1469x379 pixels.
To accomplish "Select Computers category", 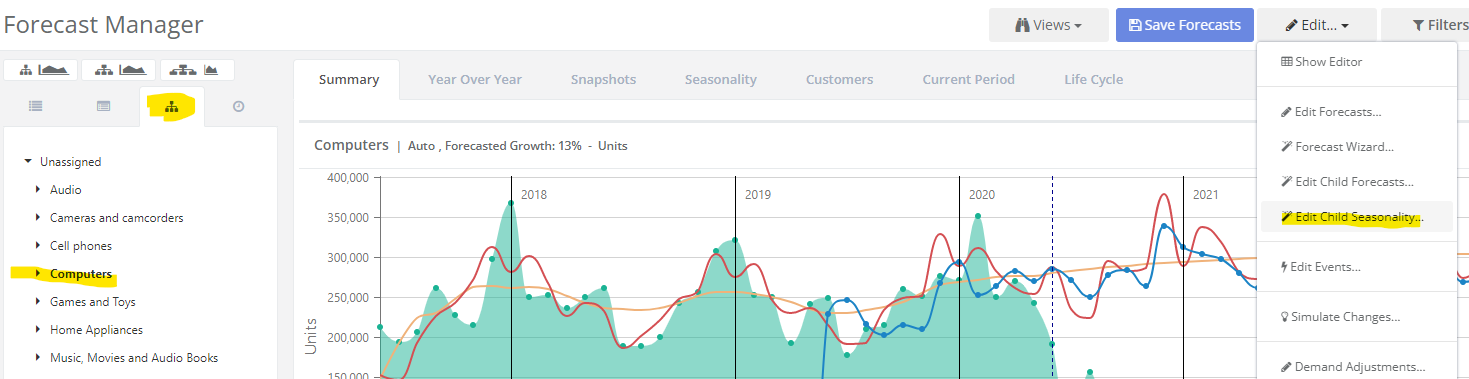I will coord(81,273).
